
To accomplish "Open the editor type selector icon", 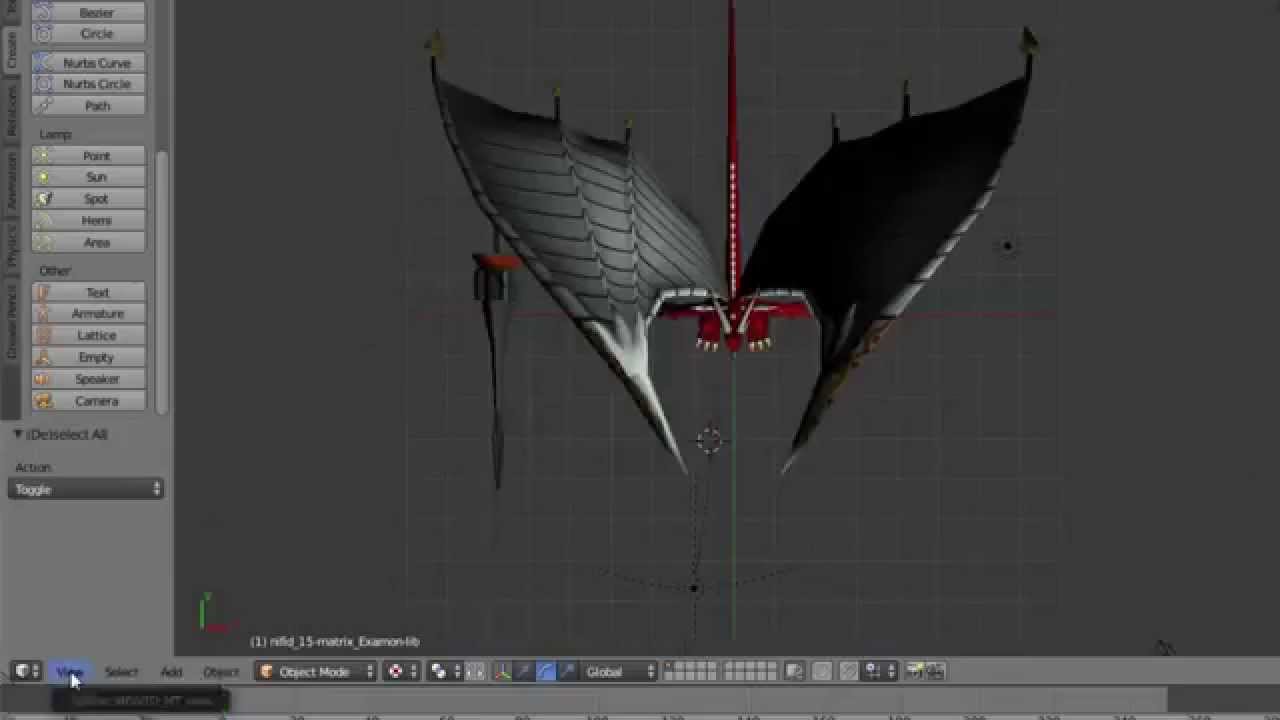I will click(26, 671).
